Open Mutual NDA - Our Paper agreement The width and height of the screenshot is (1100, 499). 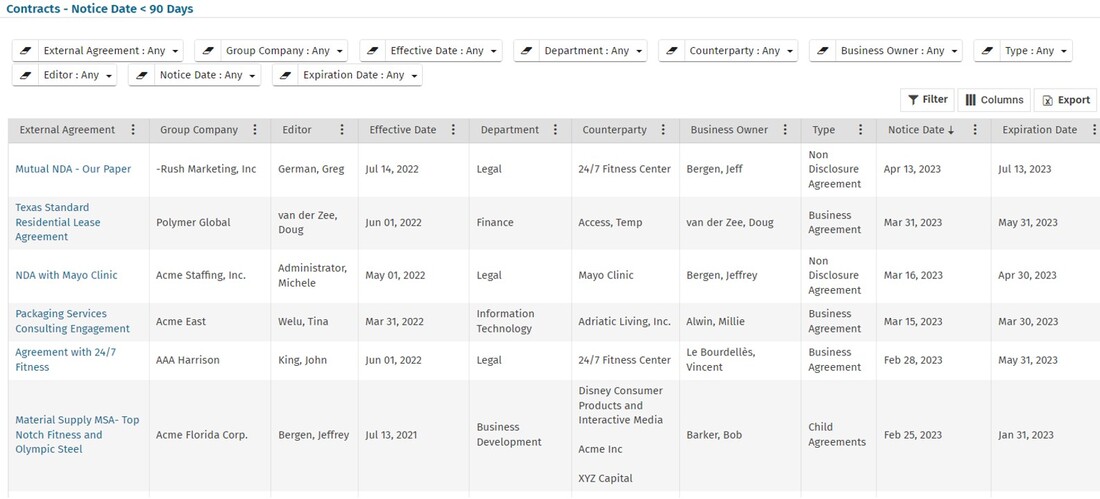[73, 169]
